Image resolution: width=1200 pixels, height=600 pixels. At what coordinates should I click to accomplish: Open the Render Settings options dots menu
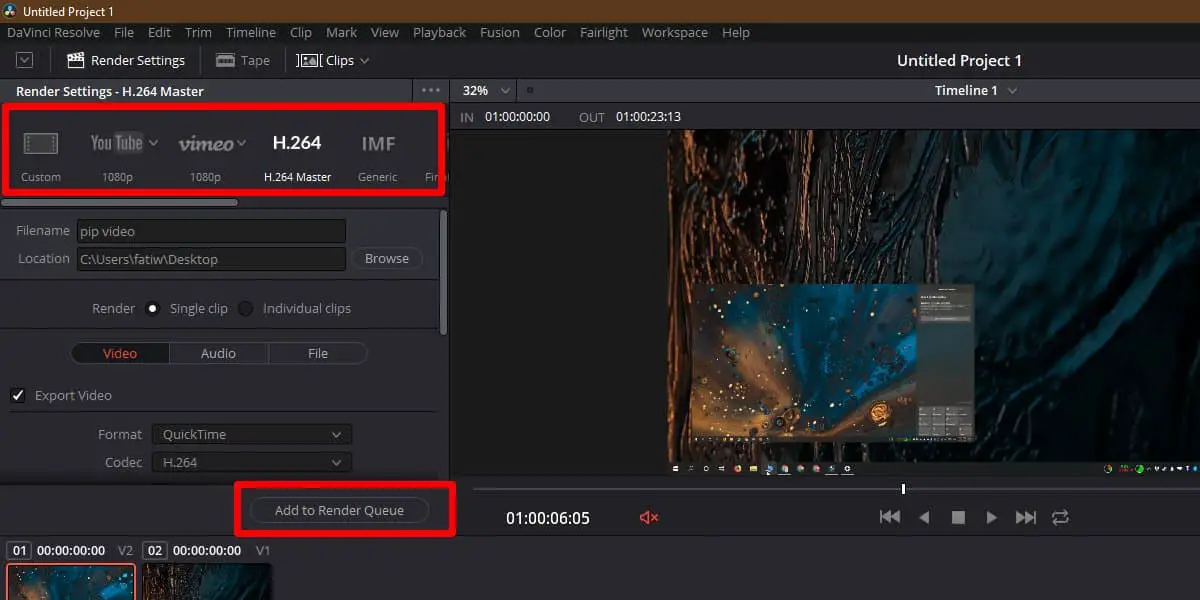[431, 90]
